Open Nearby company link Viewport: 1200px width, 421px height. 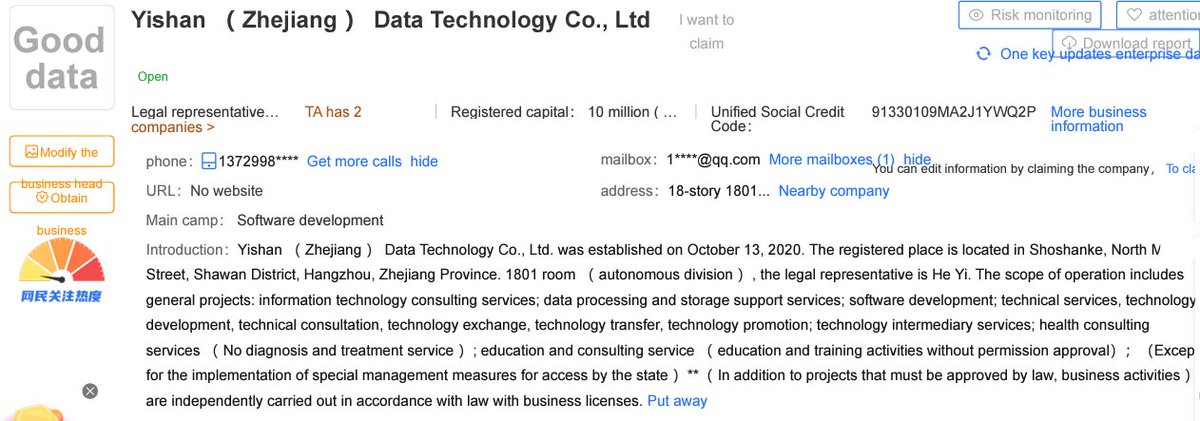[833, 190]
